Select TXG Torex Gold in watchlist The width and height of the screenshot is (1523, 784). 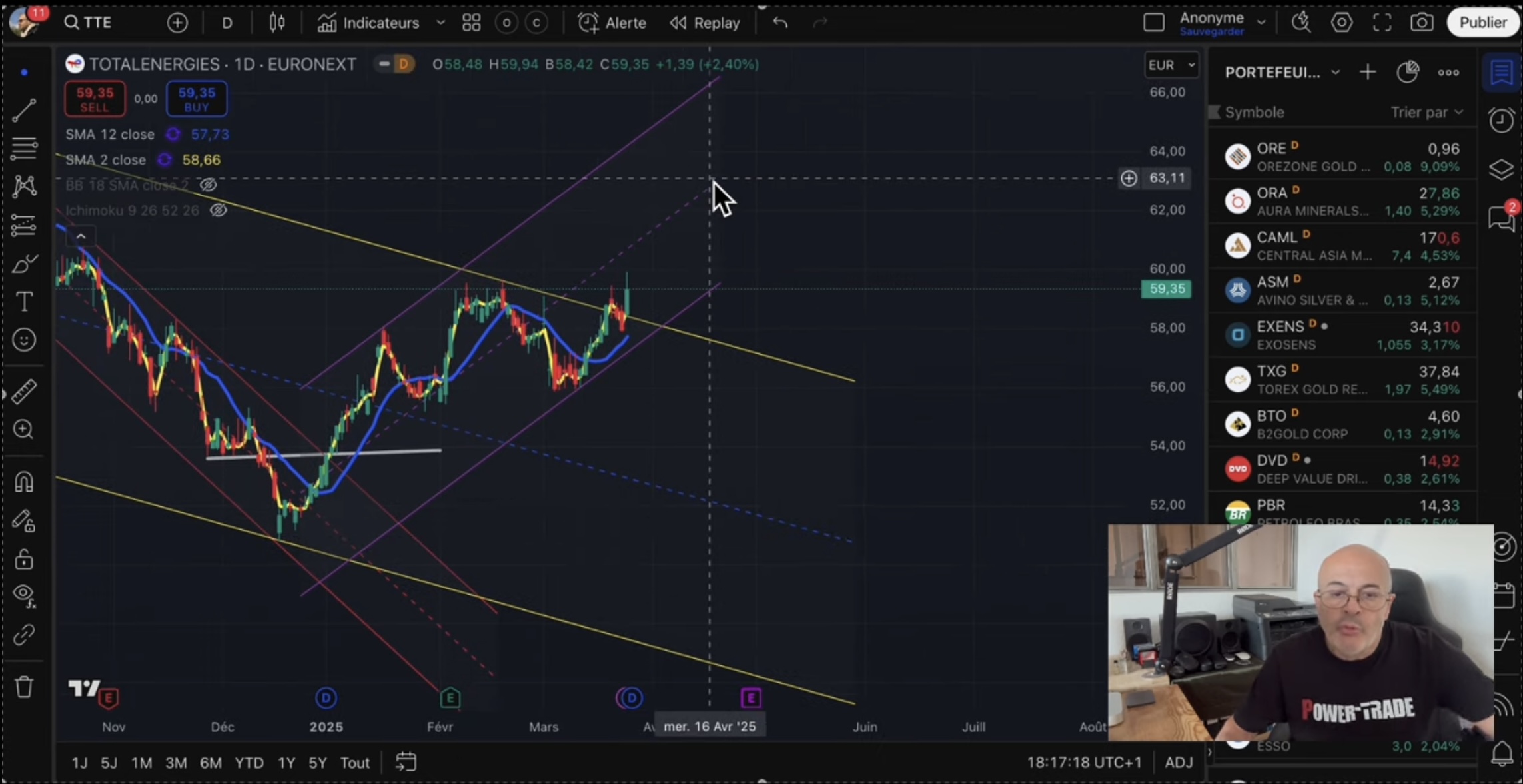pos(1342,380)
